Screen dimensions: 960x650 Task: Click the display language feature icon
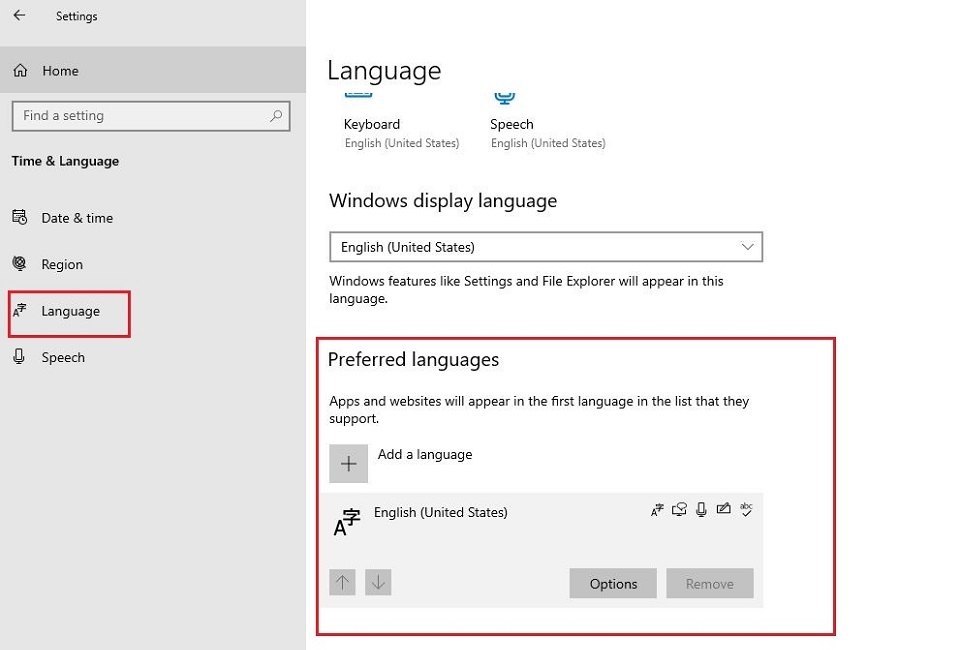657,509
